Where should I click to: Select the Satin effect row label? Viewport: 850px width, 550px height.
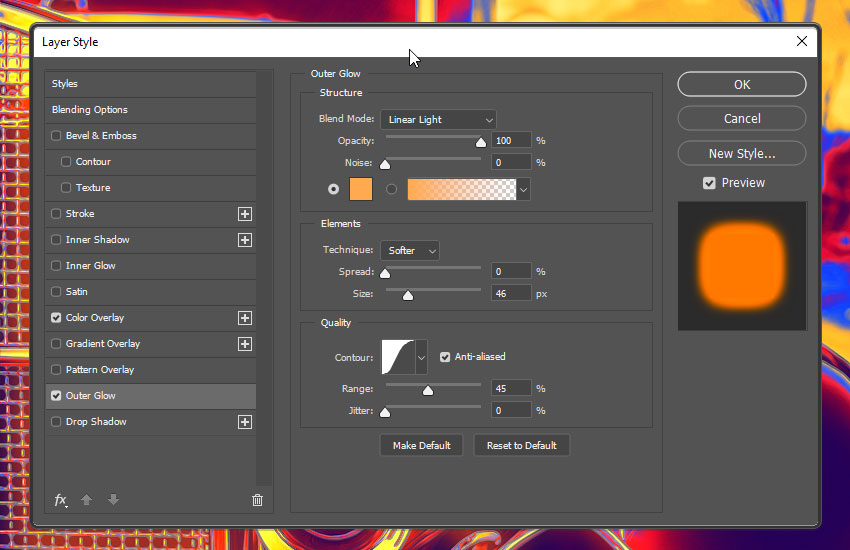(x=76, y=292)
